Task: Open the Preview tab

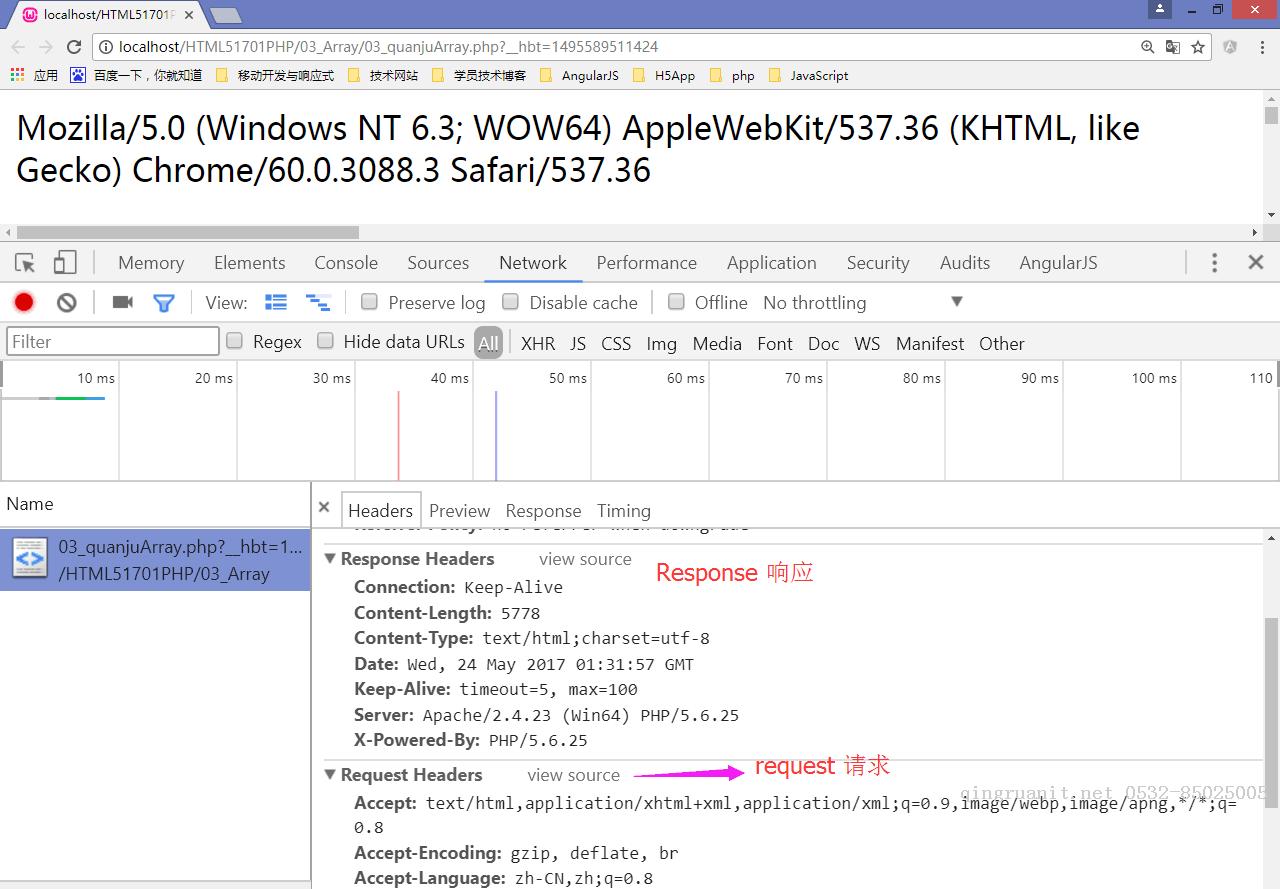Action: pyautogui.click(x=459, y=510)
